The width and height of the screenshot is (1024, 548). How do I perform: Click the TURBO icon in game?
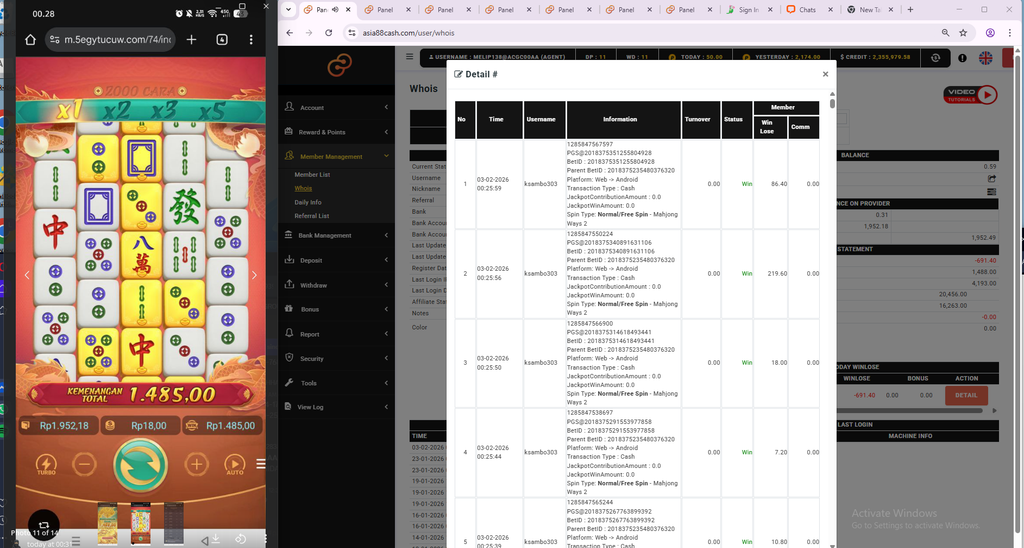click(x=46, y=464)
